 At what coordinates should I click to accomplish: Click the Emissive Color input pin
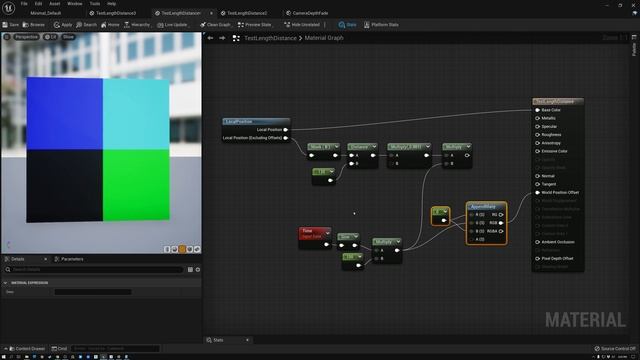coord(538,151)
